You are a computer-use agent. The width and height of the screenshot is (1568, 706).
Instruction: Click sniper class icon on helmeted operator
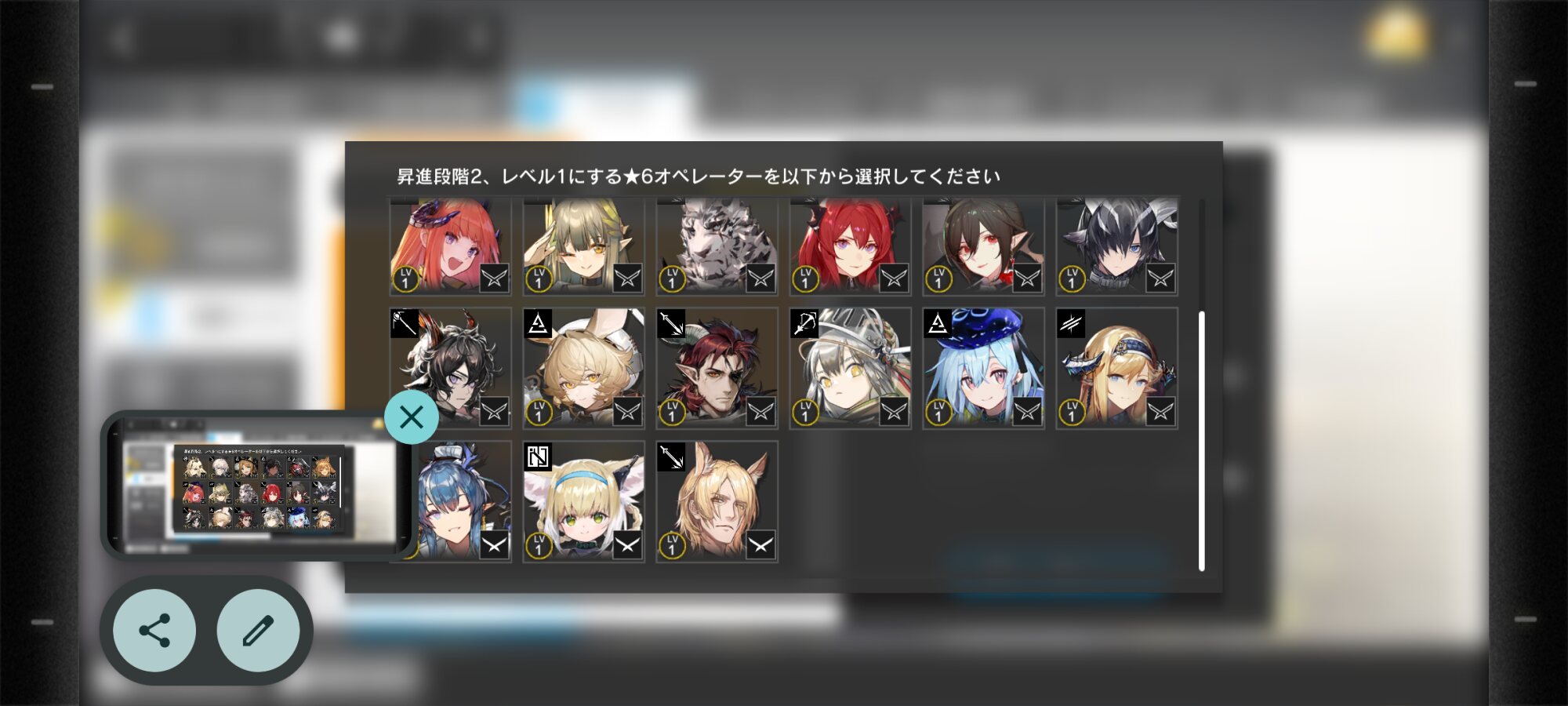[804, 323]
